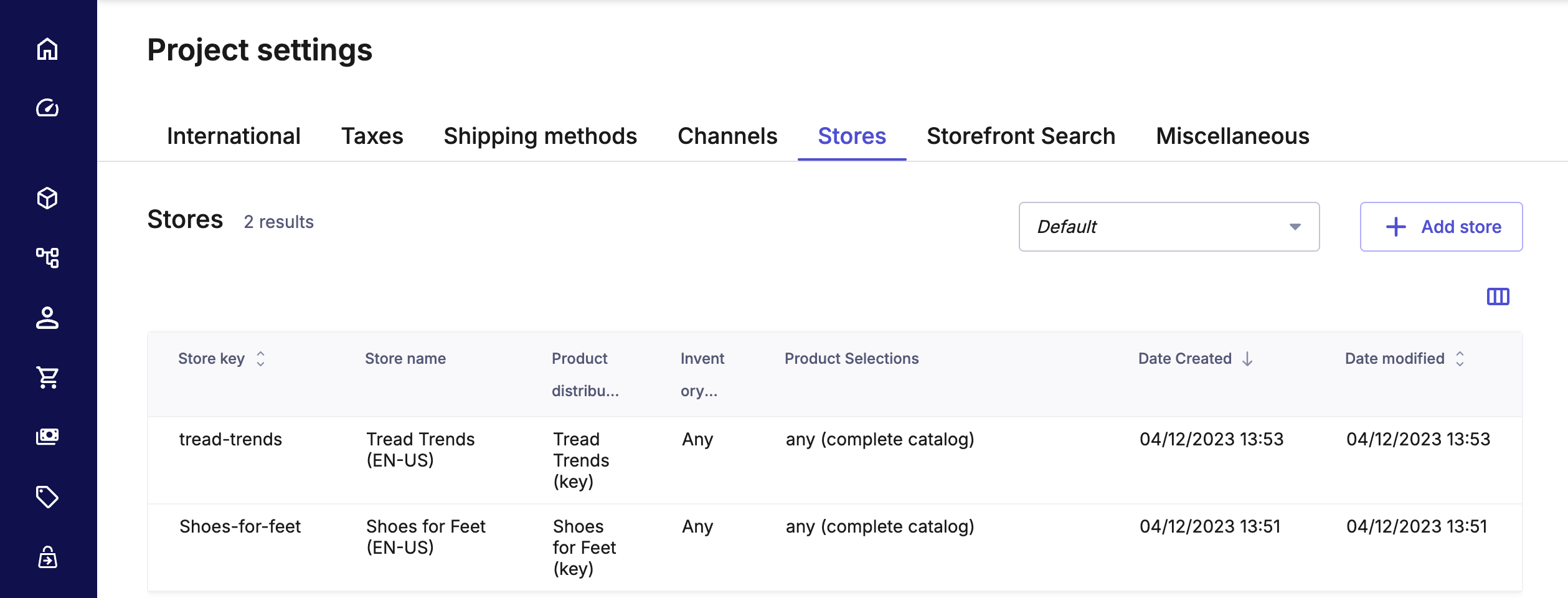This screenshot has height=598, width=1568.
Task: Open the column manager icon
Action: [x=1498, y=297]
